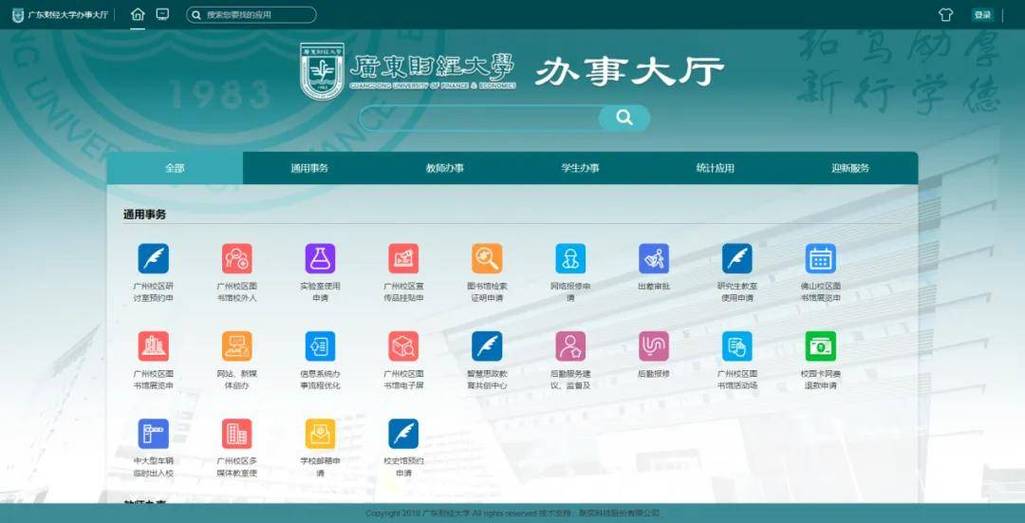The height and width of the screenshot is (523, 1025).
Task: Switch to the 迎新服务 tab
Action: (x=850, y=168)
